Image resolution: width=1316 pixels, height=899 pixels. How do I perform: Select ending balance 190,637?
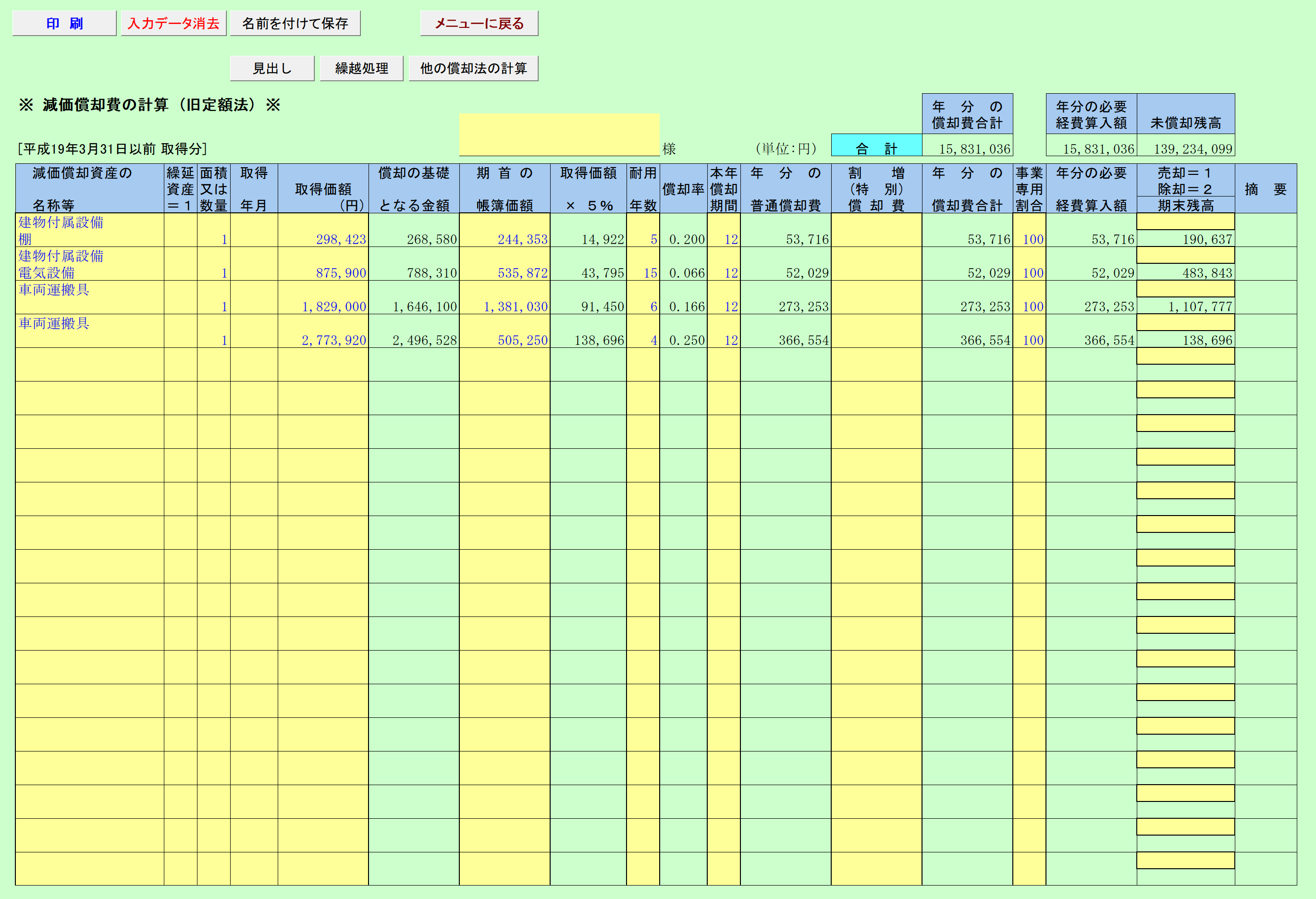[x=1185, y=238]
